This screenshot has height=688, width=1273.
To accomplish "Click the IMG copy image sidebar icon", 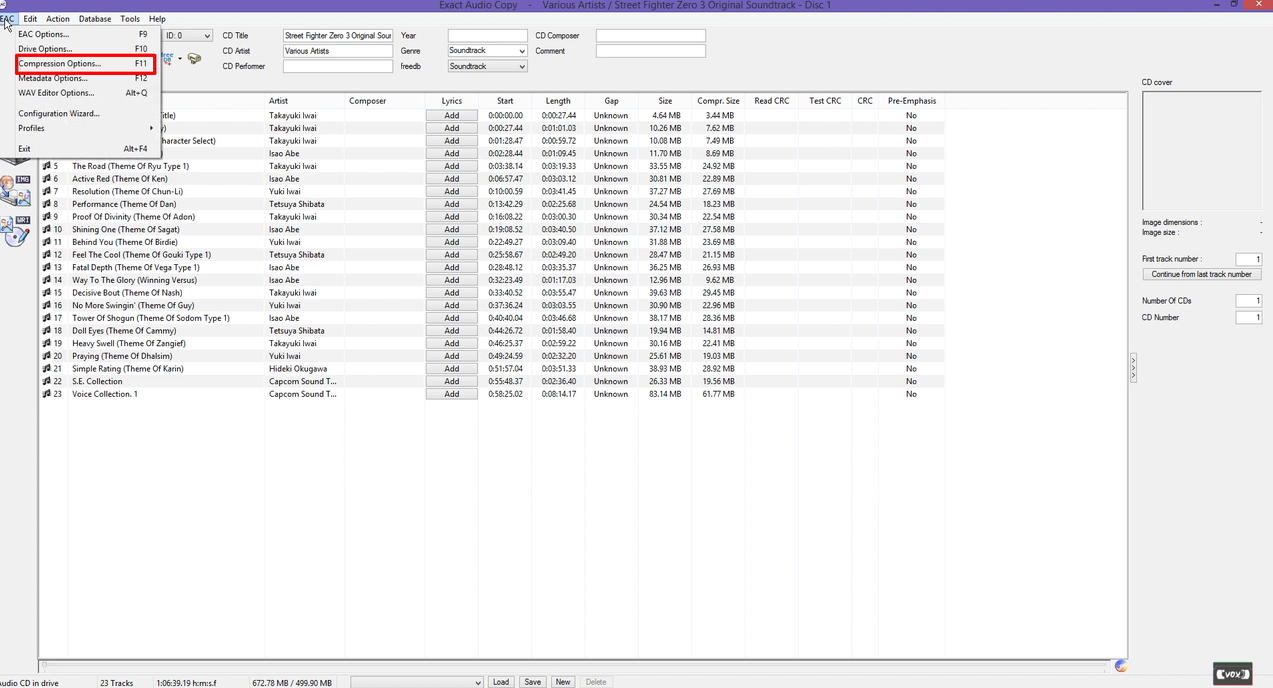I will click(x=16, y=190).
